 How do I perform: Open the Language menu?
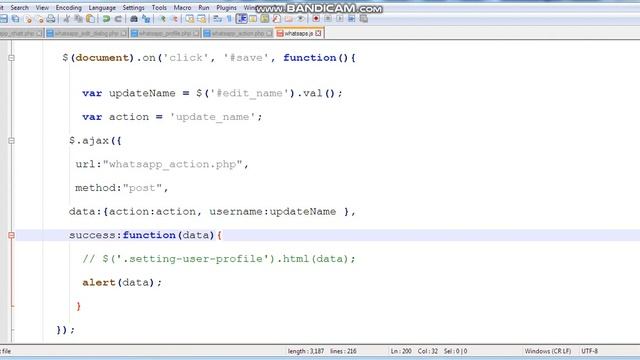click(x=102, y=8)
